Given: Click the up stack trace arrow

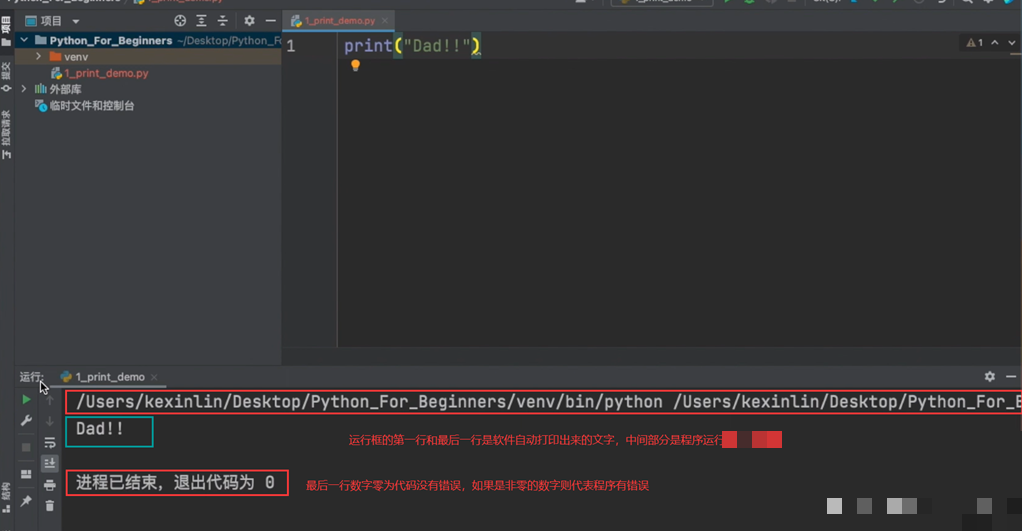Looking at the screenshot, I should [x=50, y=400].
